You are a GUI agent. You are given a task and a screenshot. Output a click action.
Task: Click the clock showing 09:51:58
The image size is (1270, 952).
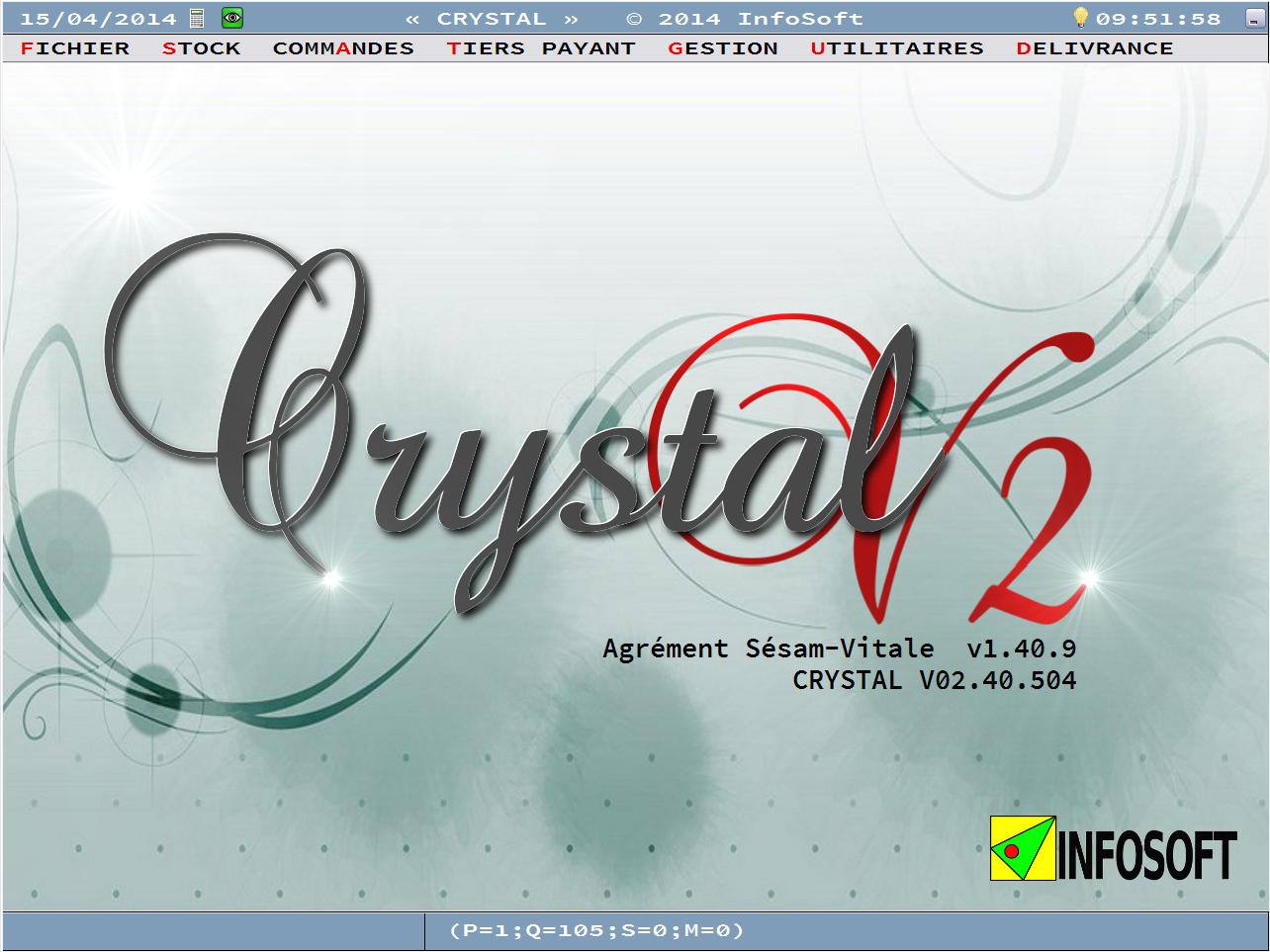pos(1158,19)
